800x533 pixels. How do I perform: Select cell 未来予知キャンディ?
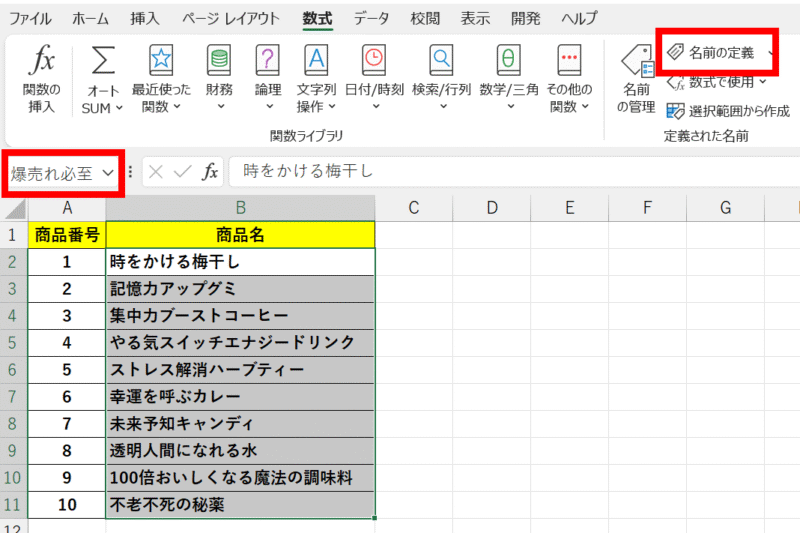[240, 424]
